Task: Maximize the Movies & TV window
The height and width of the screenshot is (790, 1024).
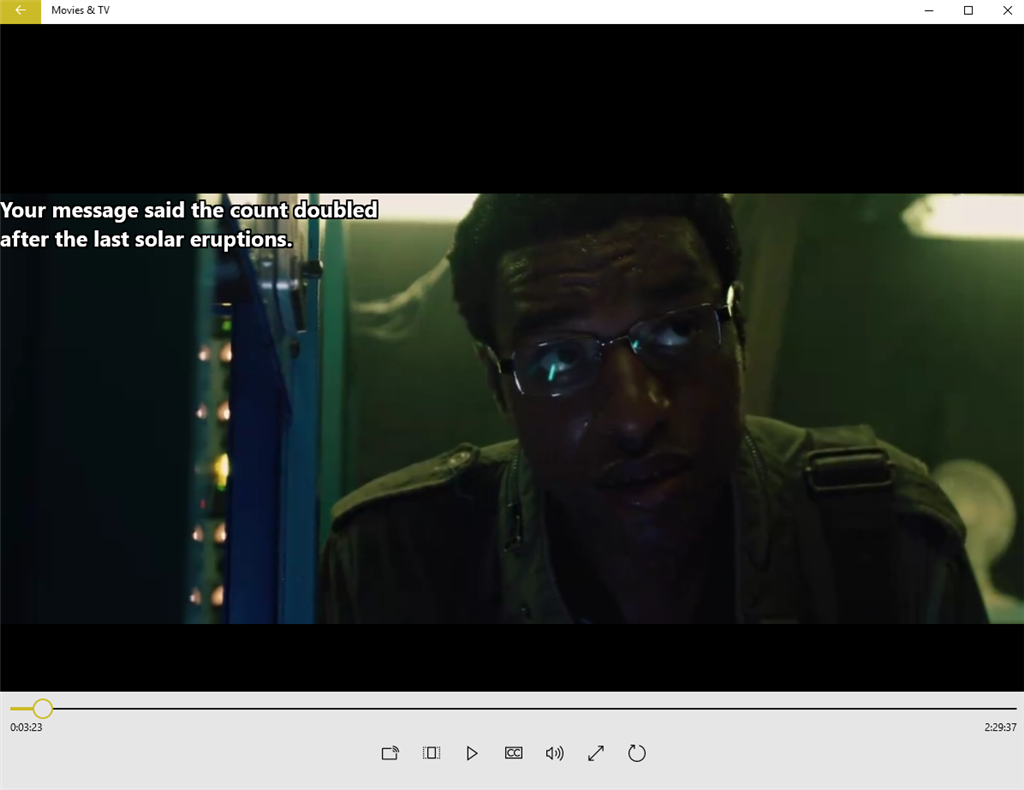Action: [x=968, y=10]
